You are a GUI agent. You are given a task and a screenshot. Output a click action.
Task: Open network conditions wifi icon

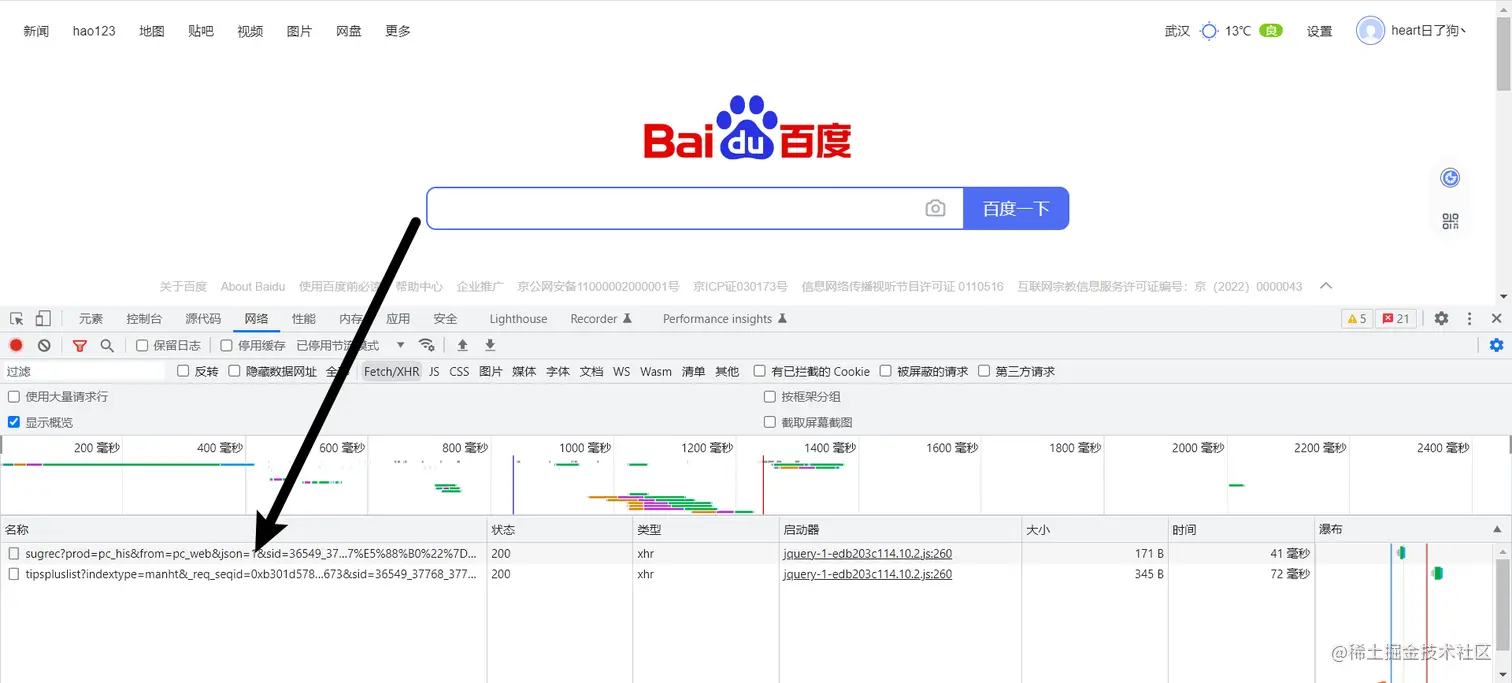pyautogui.click(x=427, y=345)
